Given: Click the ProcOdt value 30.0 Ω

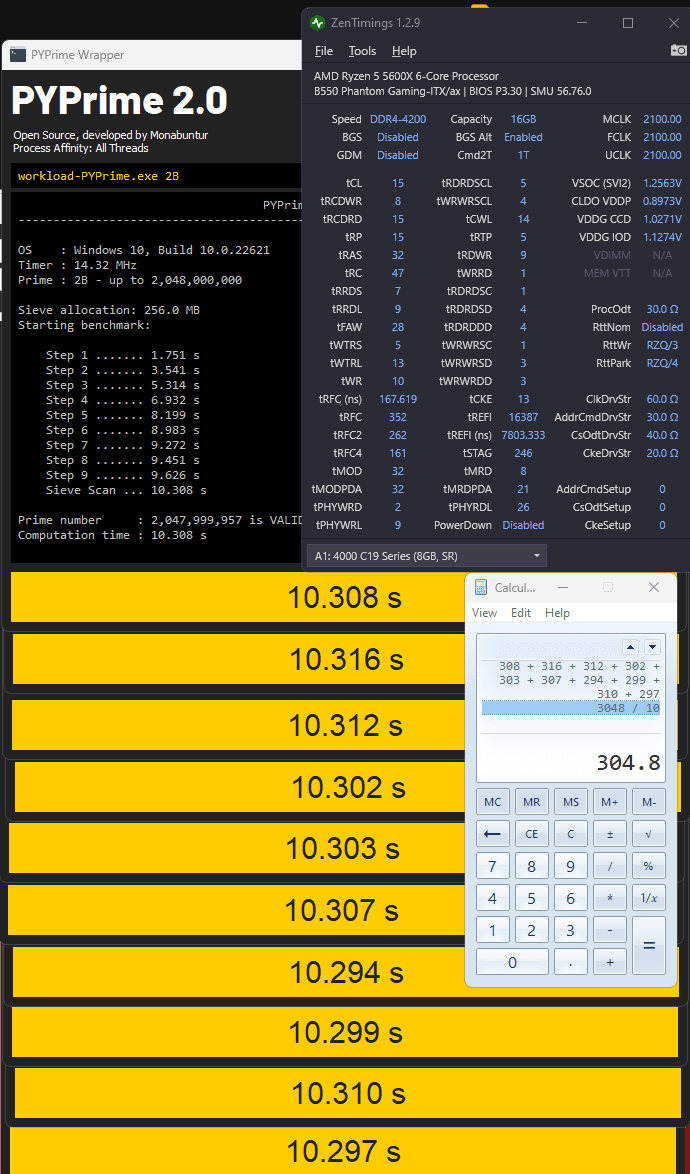Looking at the screenshot, I should [663, 309].
